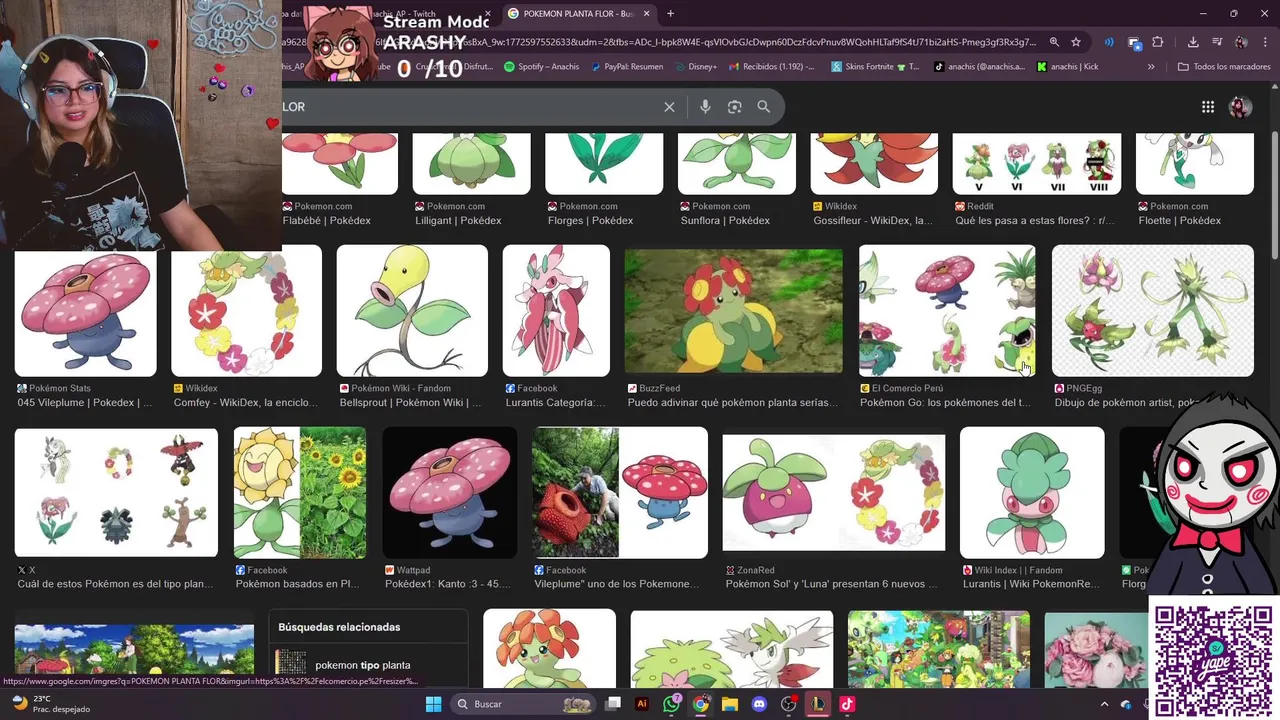Click the Florges | Pokédex result title

click(590, 221)
